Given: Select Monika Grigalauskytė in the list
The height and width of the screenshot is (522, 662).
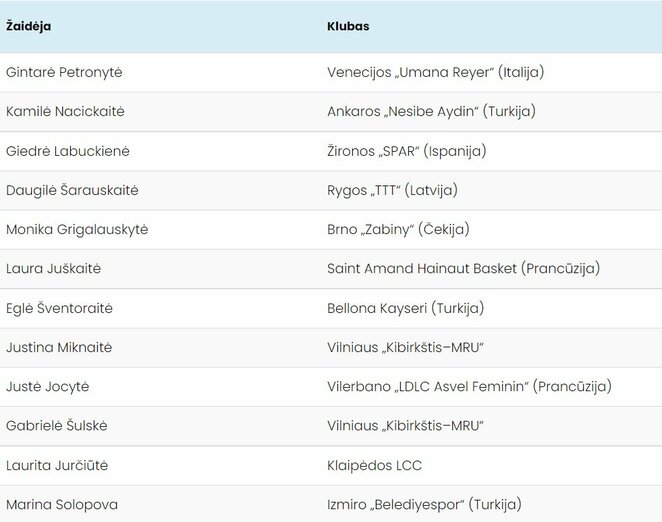Looking at the screenshot, I should pyautogui.click(x=77, y=229).
